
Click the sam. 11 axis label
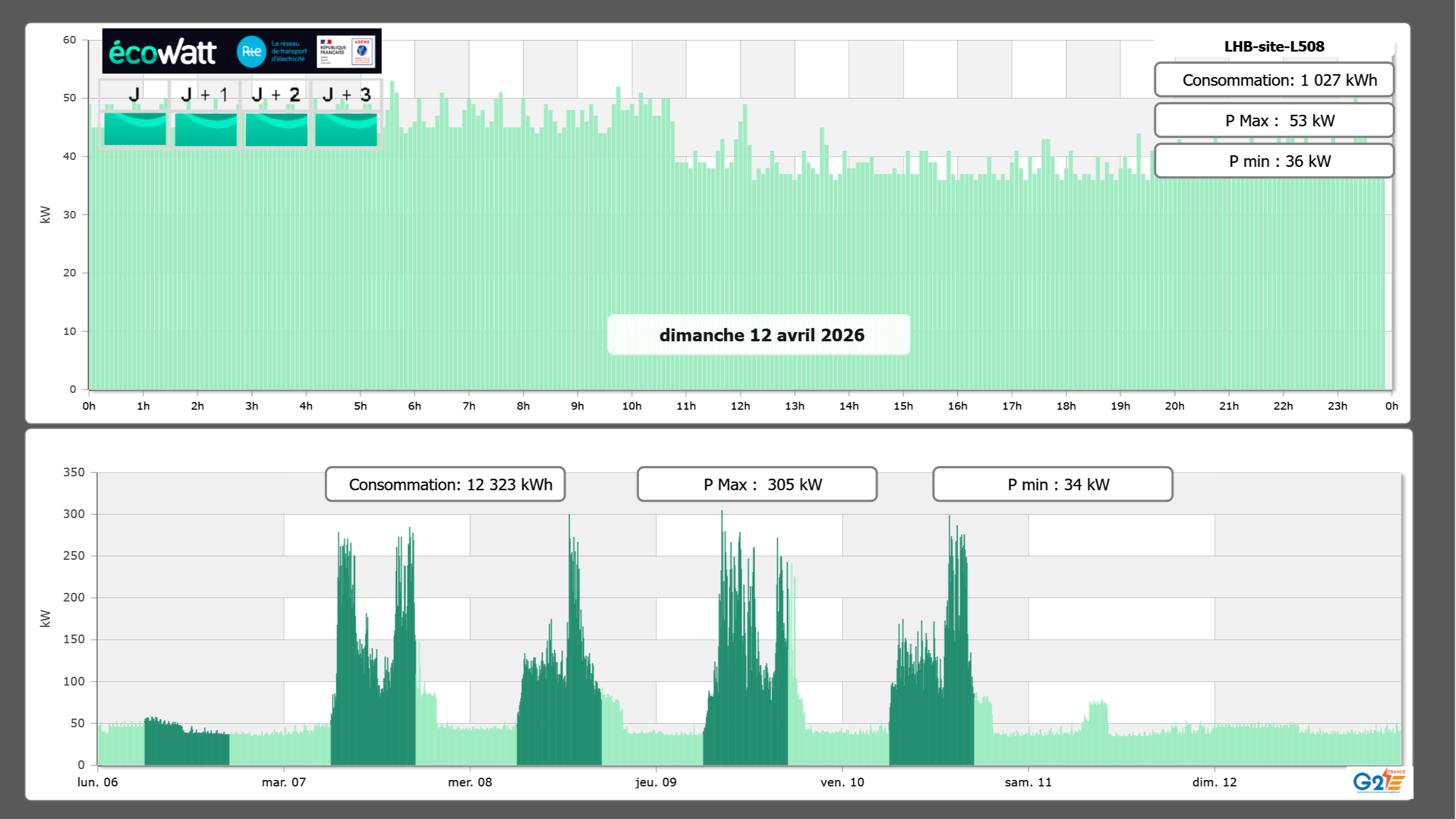pyautogui.click(x=1028, y=782)
